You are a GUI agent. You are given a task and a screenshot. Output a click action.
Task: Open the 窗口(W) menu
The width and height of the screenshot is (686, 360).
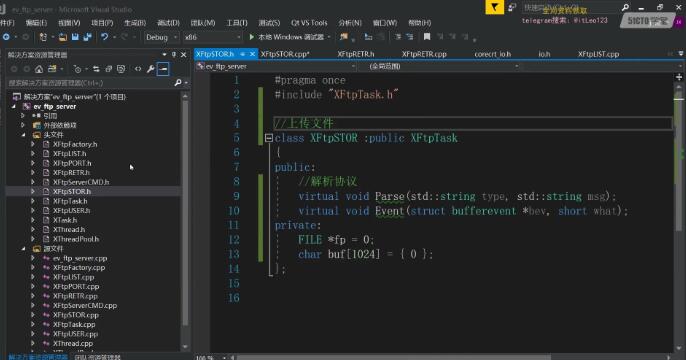click(385, 23)
